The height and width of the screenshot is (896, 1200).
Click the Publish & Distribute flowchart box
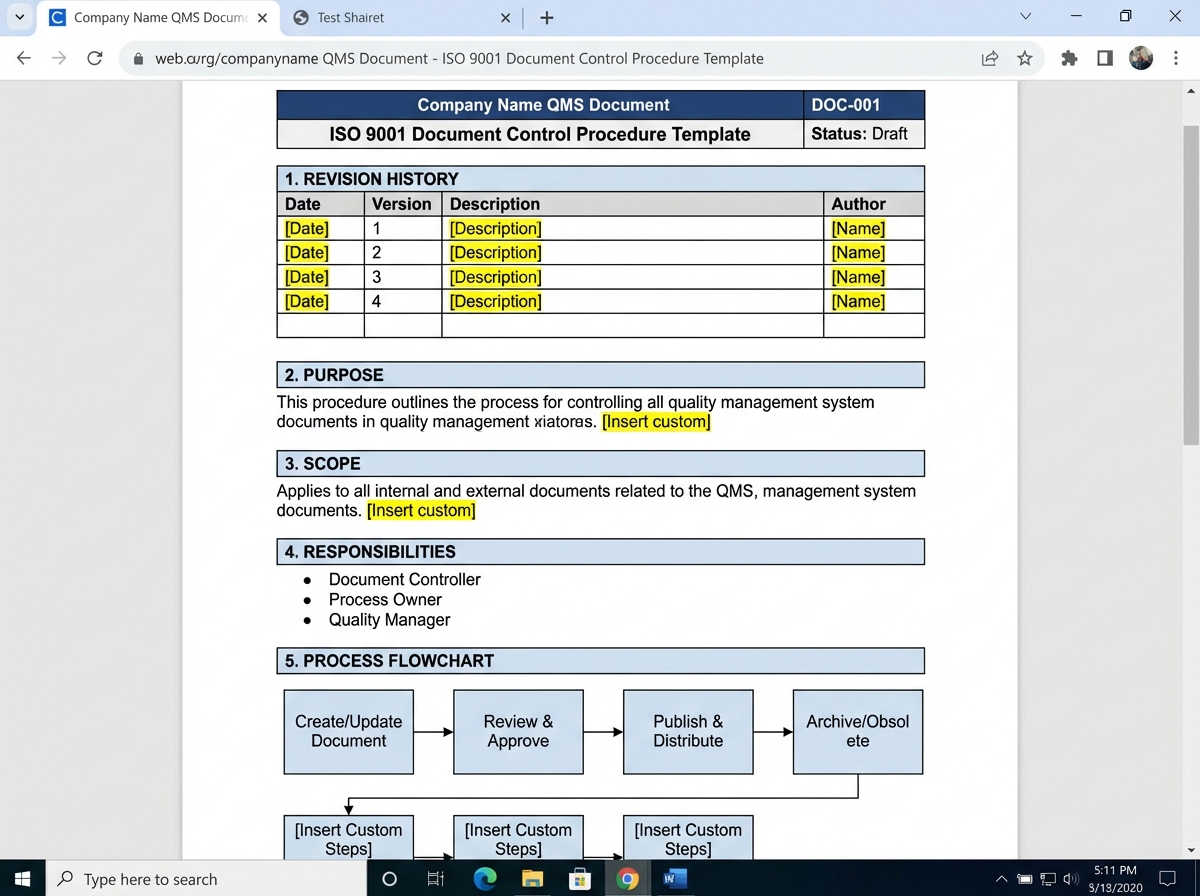(x=688, y=732)
